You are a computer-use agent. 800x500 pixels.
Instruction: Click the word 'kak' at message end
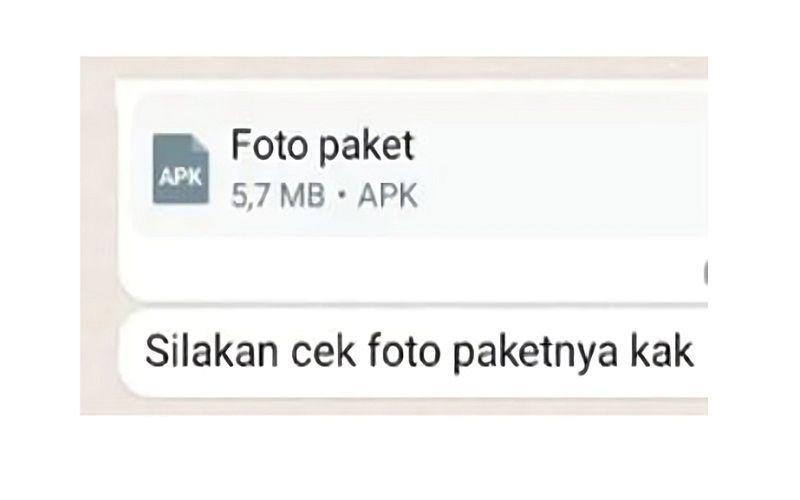tap(662, 351)
